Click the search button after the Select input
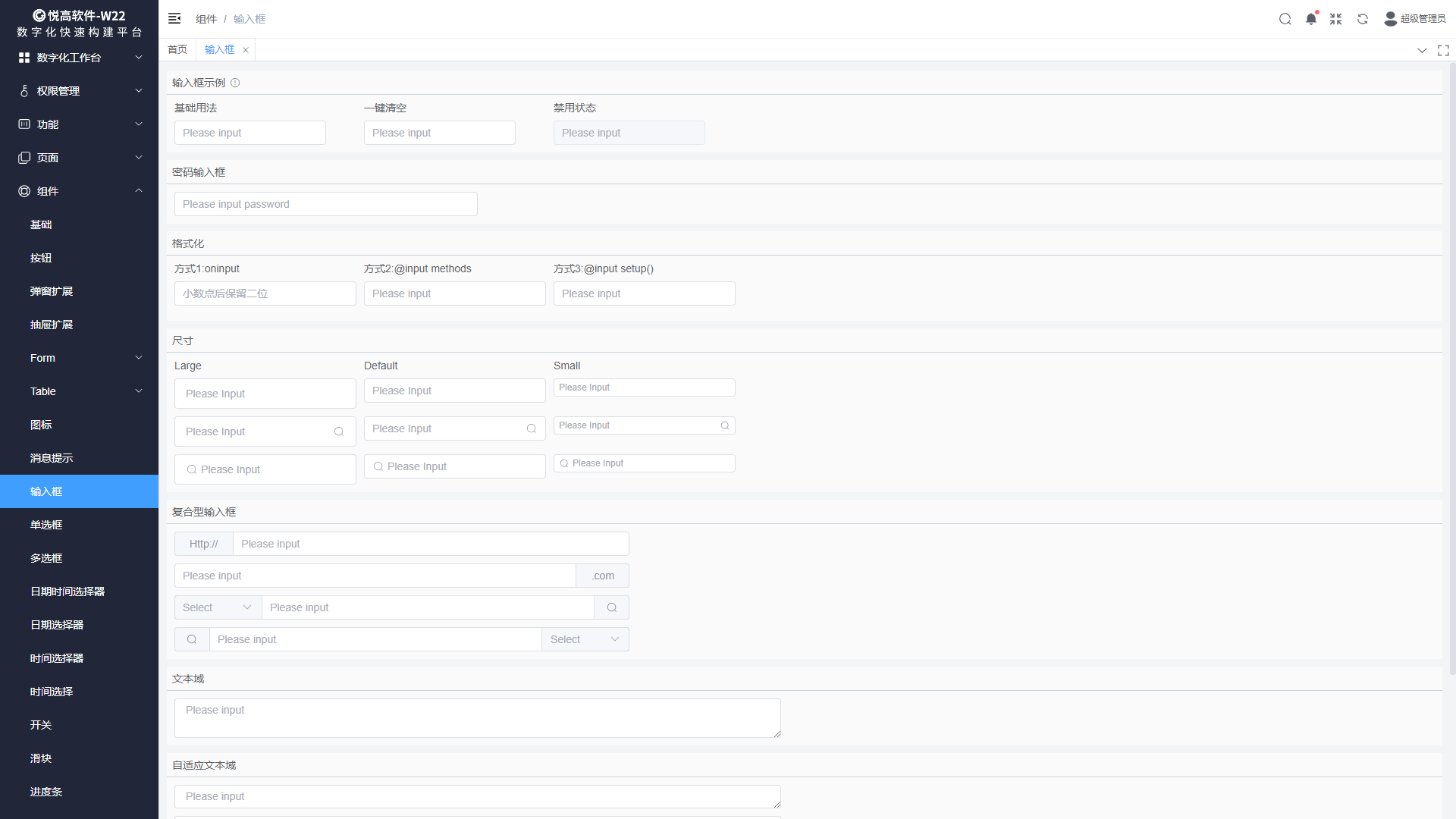1456x819 pixels. [x=611, y=607]
